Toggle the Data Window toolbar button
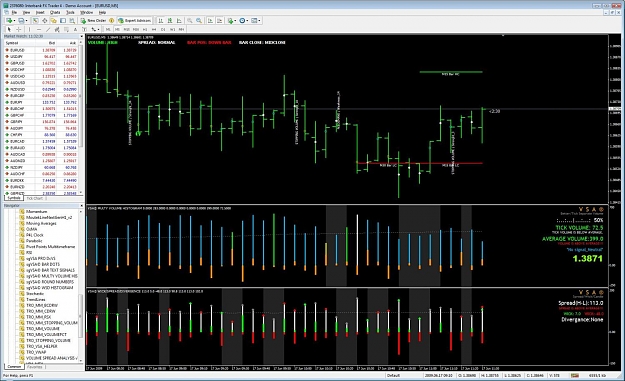The width and height of the screenshot is (625, 381). click(x=44, y=20)
